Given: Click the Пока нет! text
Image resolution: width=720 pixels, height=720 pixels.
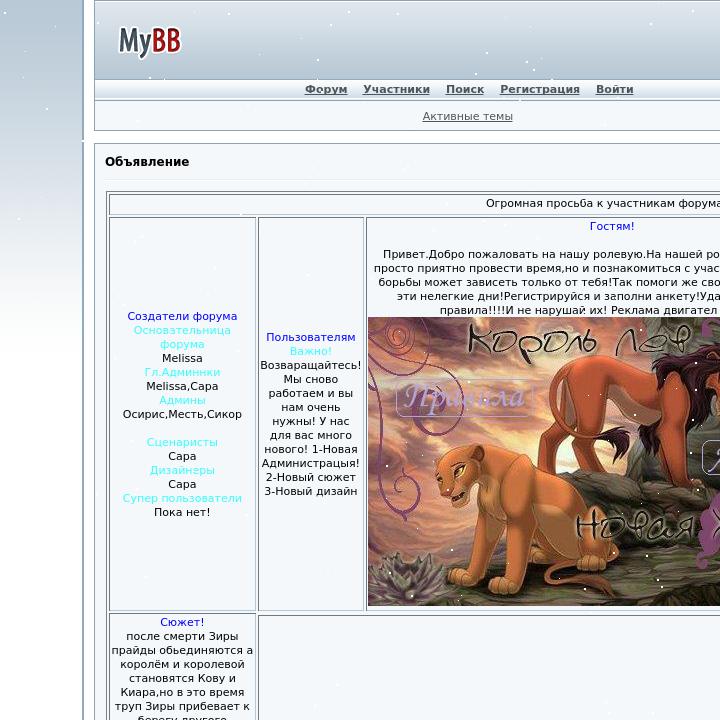Looking at the screenshot, I should point(182,512).
